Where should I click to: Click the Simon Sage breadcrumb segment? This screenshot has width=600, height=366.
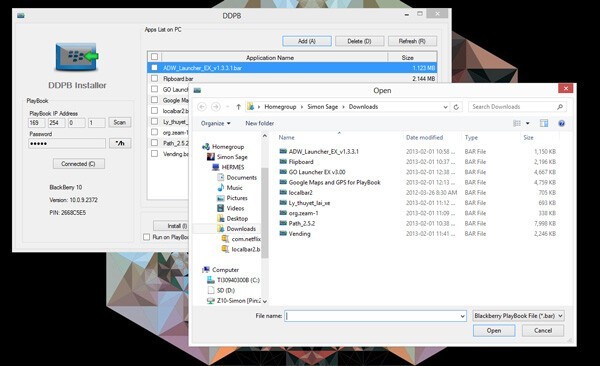pos(323,107)
